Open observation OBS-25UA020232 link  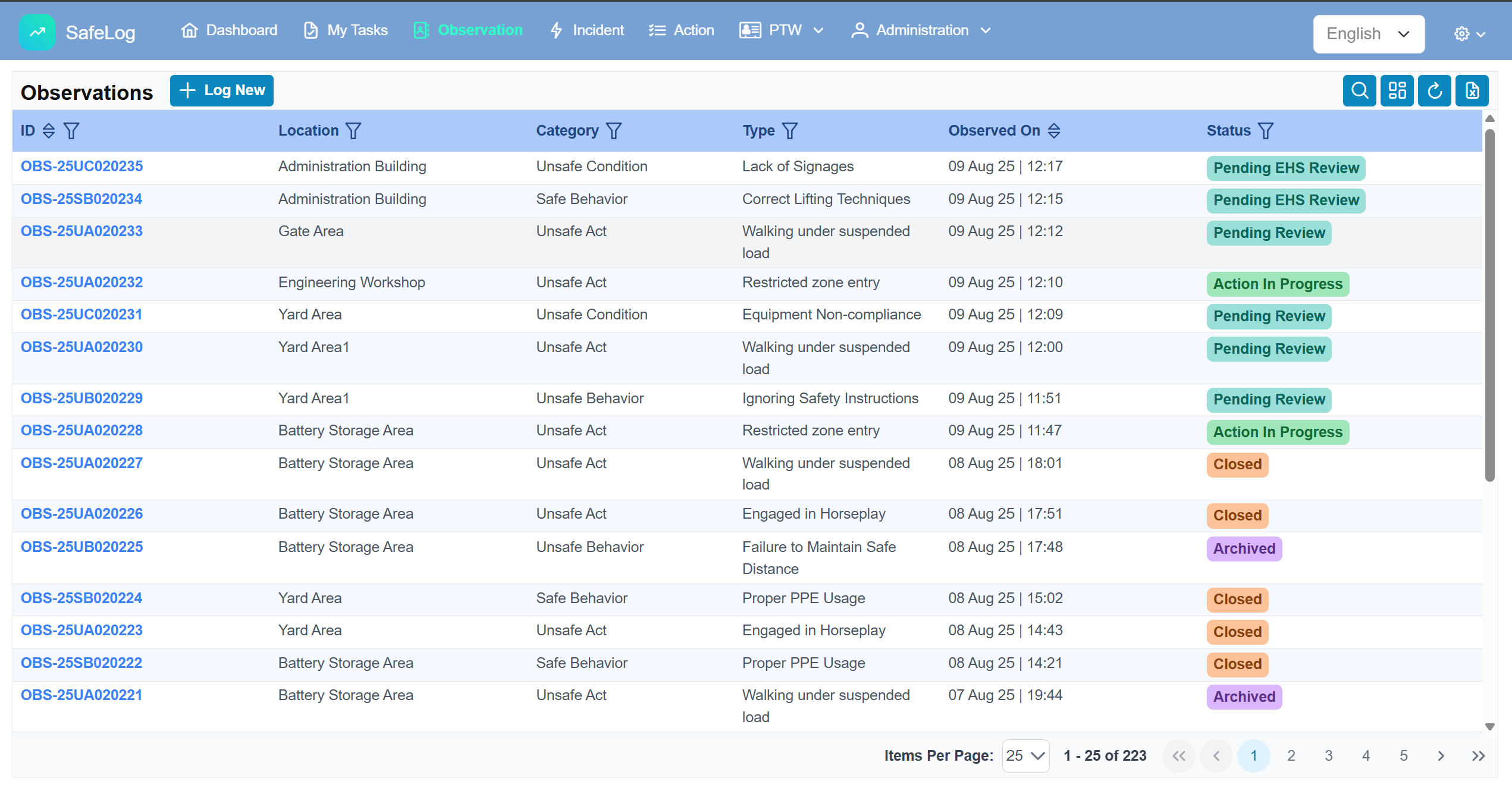81,282
